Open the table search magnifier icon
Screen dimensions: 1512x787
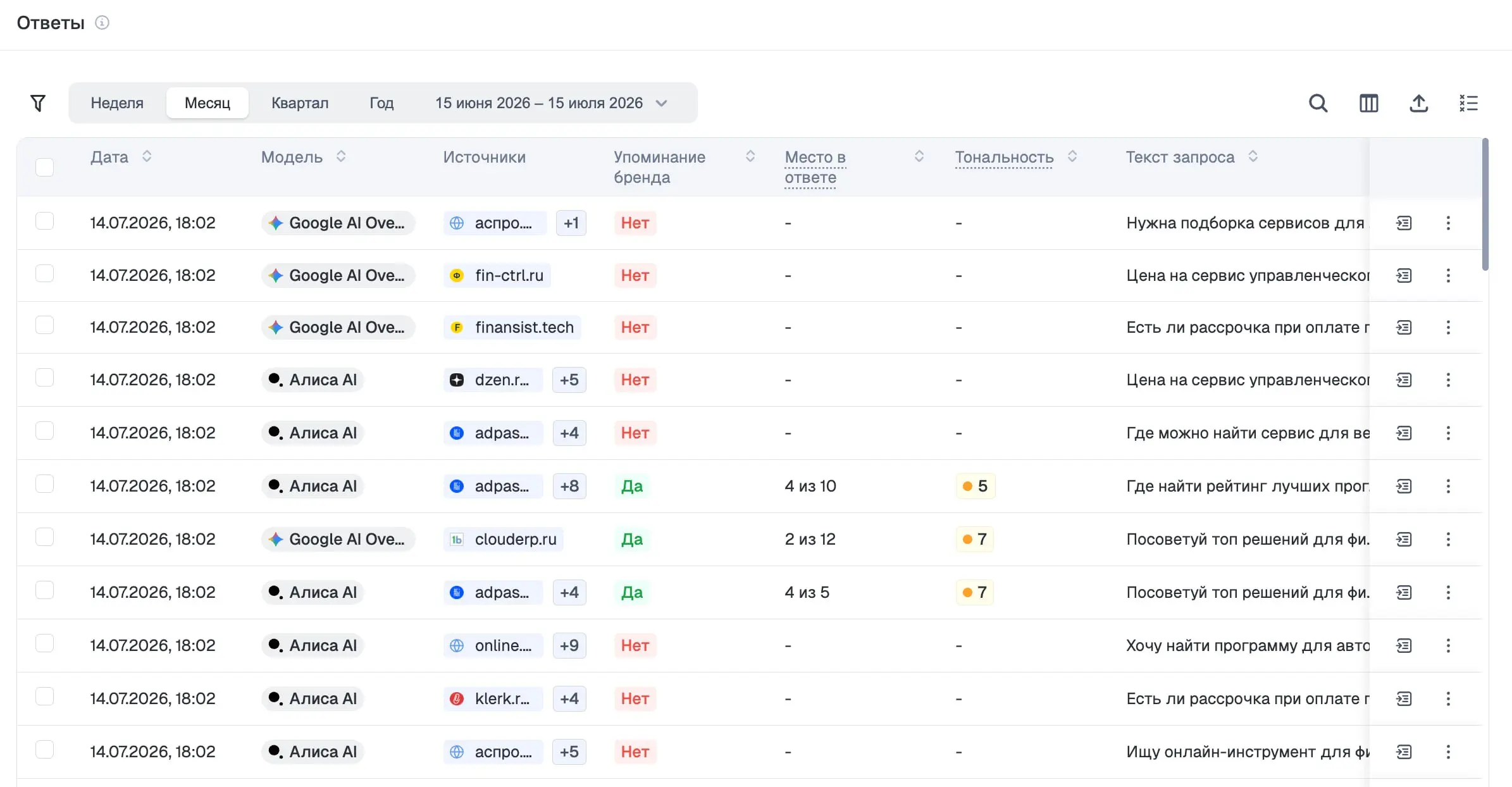click(x=1318, y=103)
